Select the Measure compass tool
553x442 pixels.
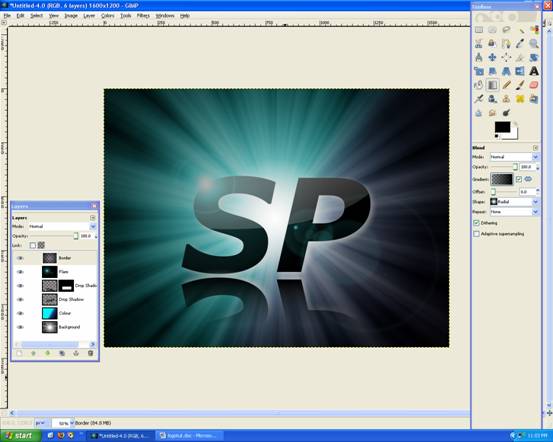(x=479, y=57)
